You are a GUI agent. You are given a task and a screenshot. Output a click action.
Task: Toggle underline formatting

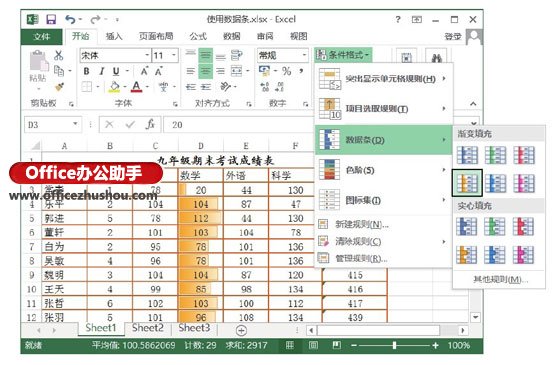point(116,71)
